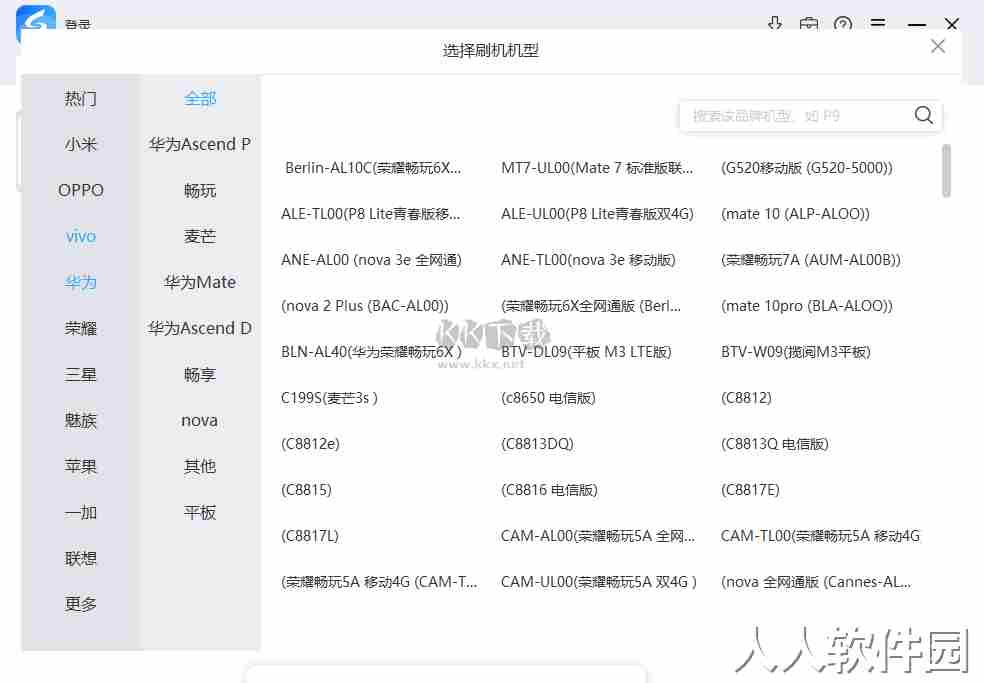Choose model (mate 10 (ALP-ALOO))
Screen dimensions: 984x683
pyautogui.click(x=795, y=214)
